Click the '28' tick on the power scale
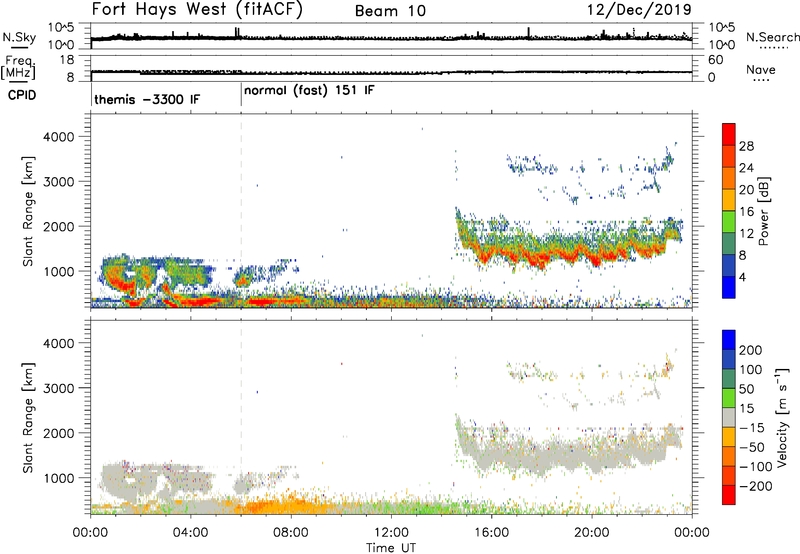The width and height of the screenshot is (800, 554). pyautogui.click(x=746, y=146)
